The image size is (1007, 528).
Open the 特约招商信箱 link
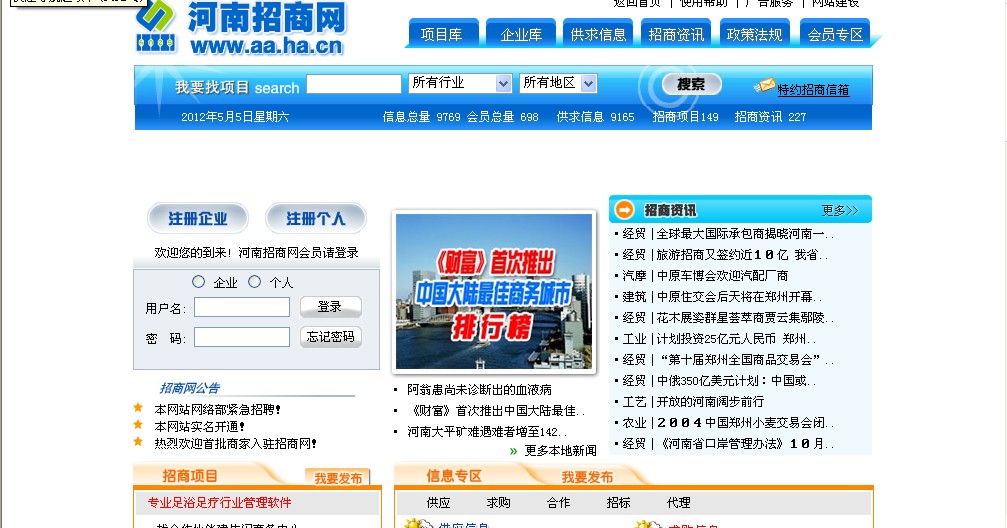pyautogui.click(x=813, y=90)
